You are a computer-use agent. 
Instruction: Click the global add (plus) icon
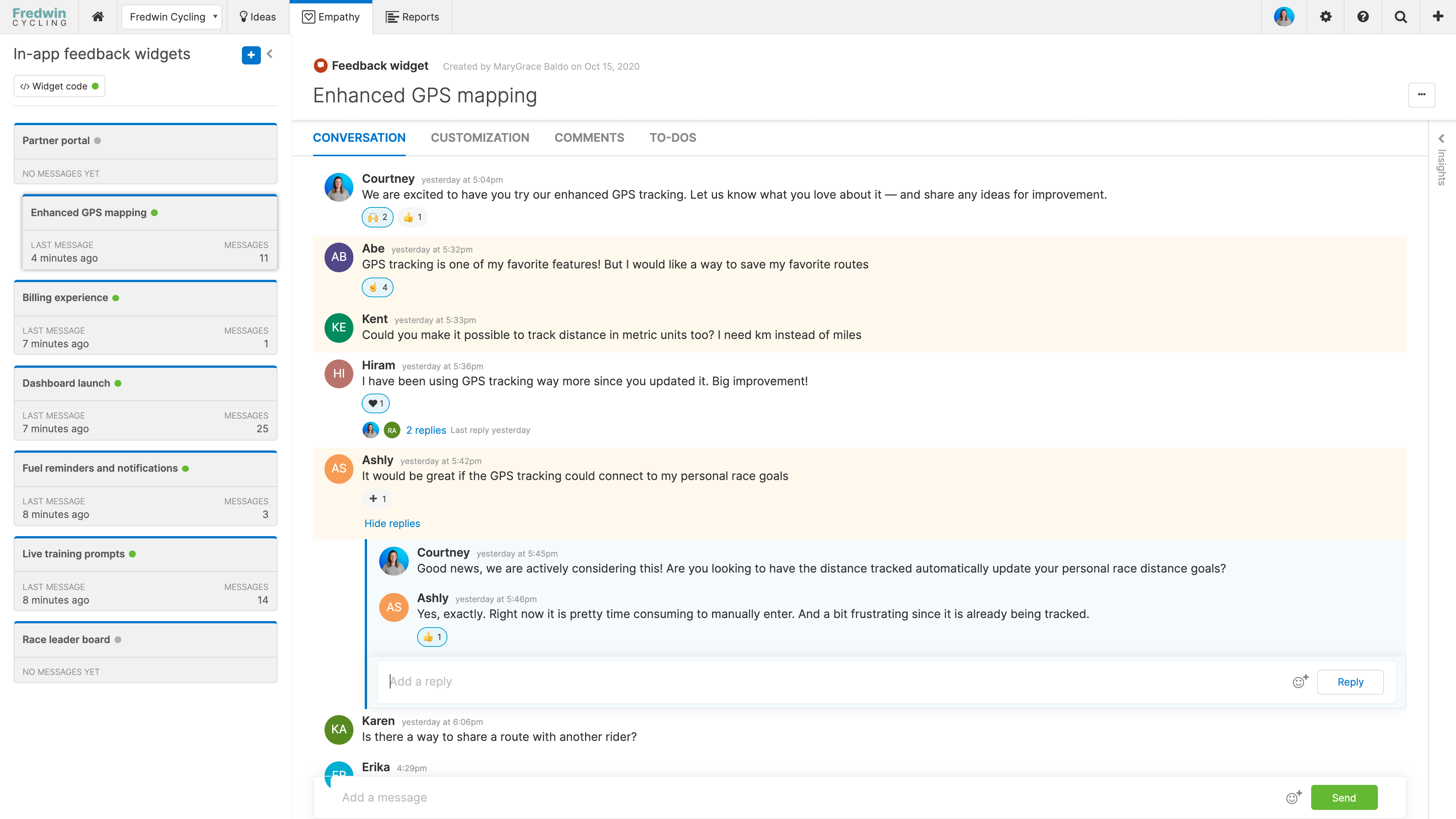point(1438,17)
